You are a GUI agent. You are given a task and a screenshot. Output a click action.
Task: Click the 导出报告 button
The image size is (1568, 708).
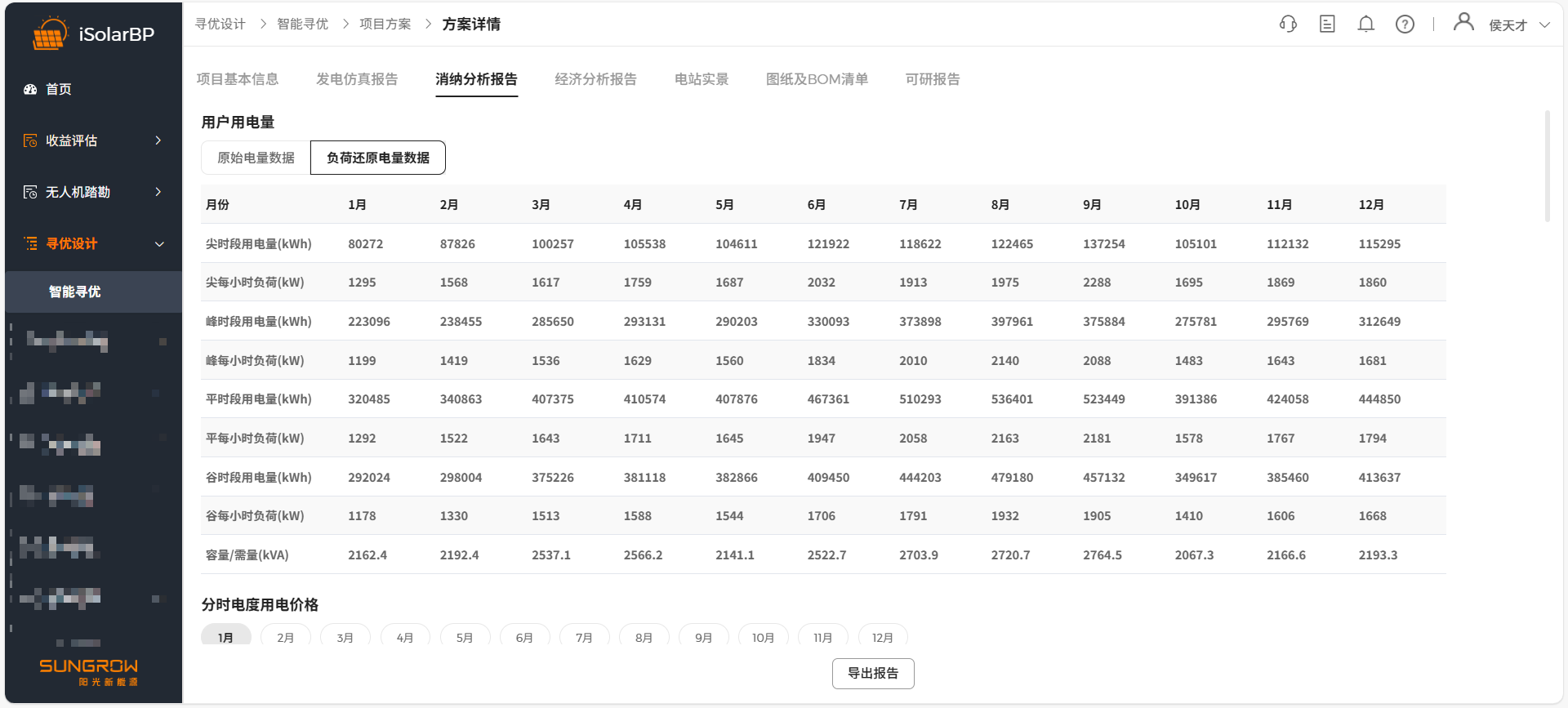coord(872,674)
